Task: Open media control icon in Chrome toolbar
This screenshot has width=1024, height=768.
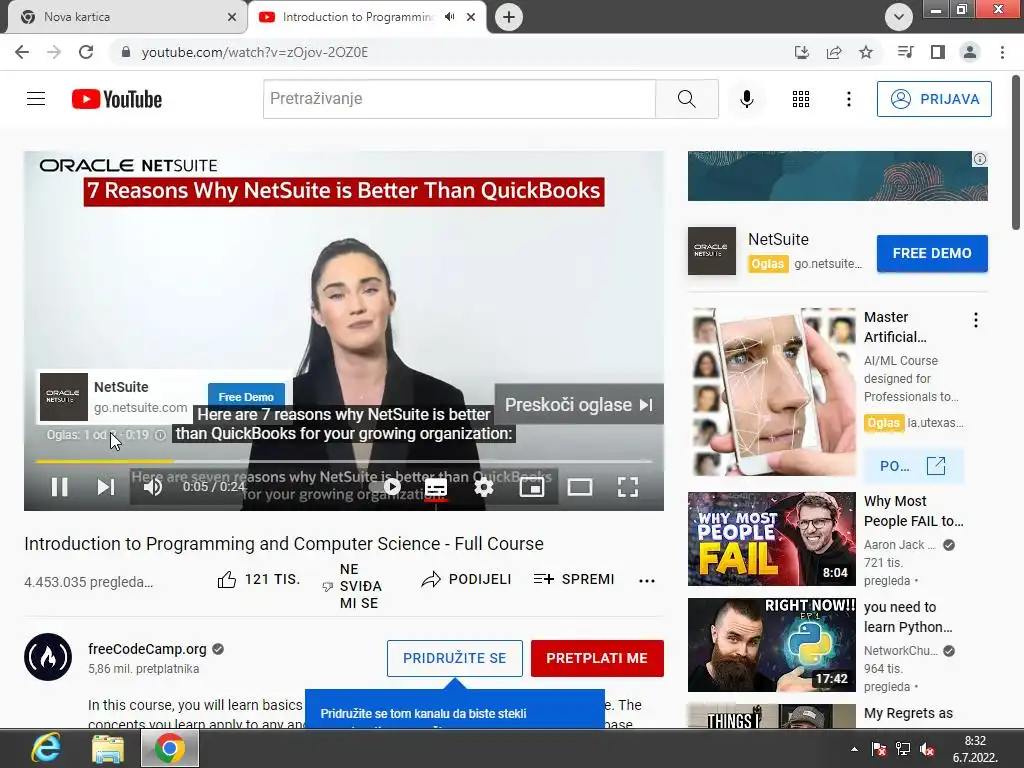Action: tap(905, 52)
